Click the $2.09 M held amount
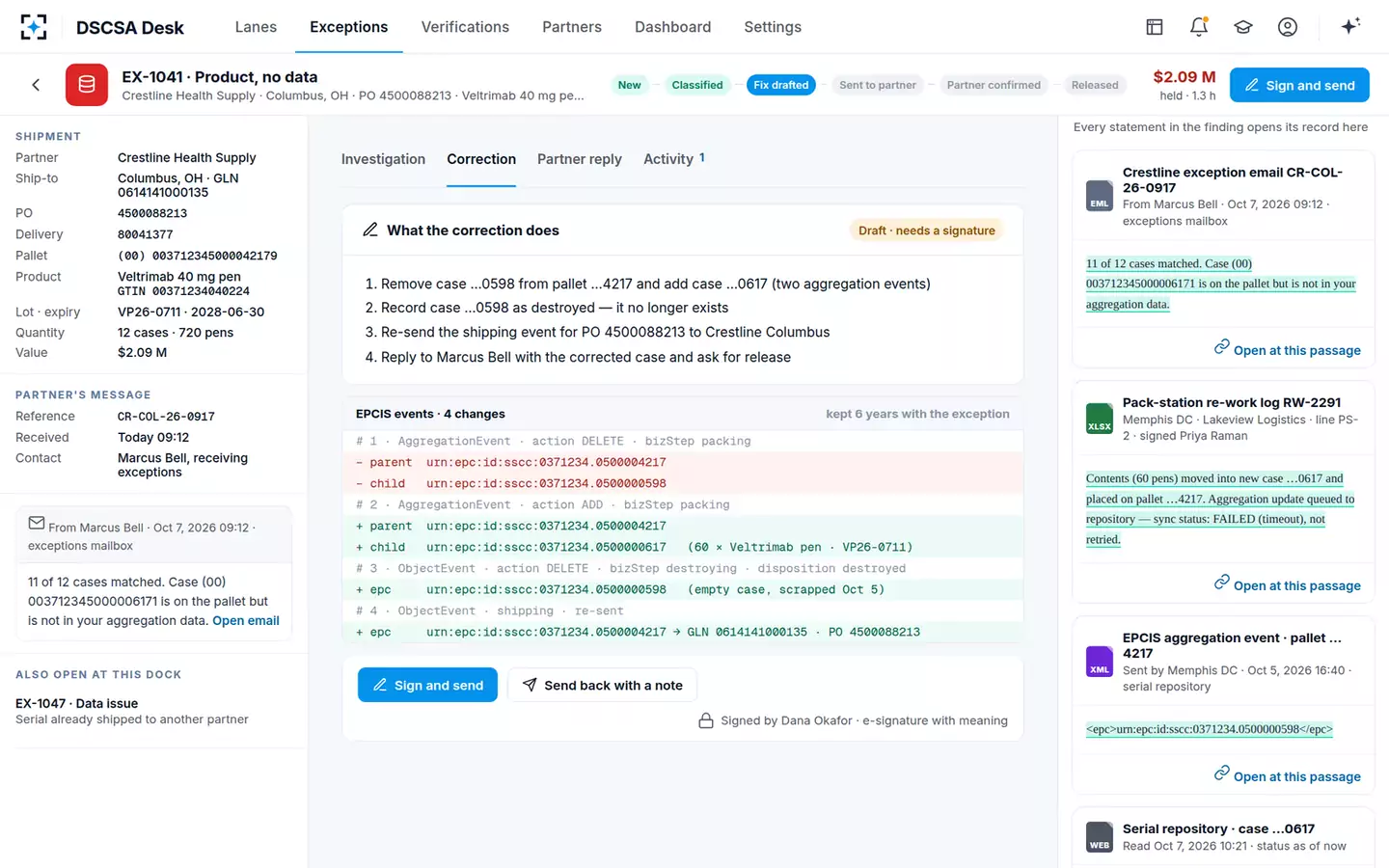The width and height of the screenshot is (1389, 868). coord(1185,77)
